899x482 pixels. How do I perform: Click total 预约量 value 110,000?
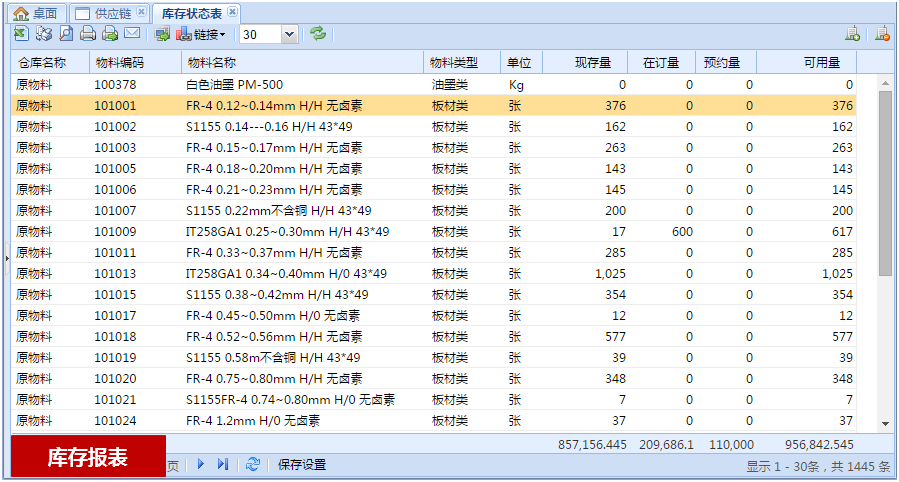pyautogui.click(x=731, y=445)
